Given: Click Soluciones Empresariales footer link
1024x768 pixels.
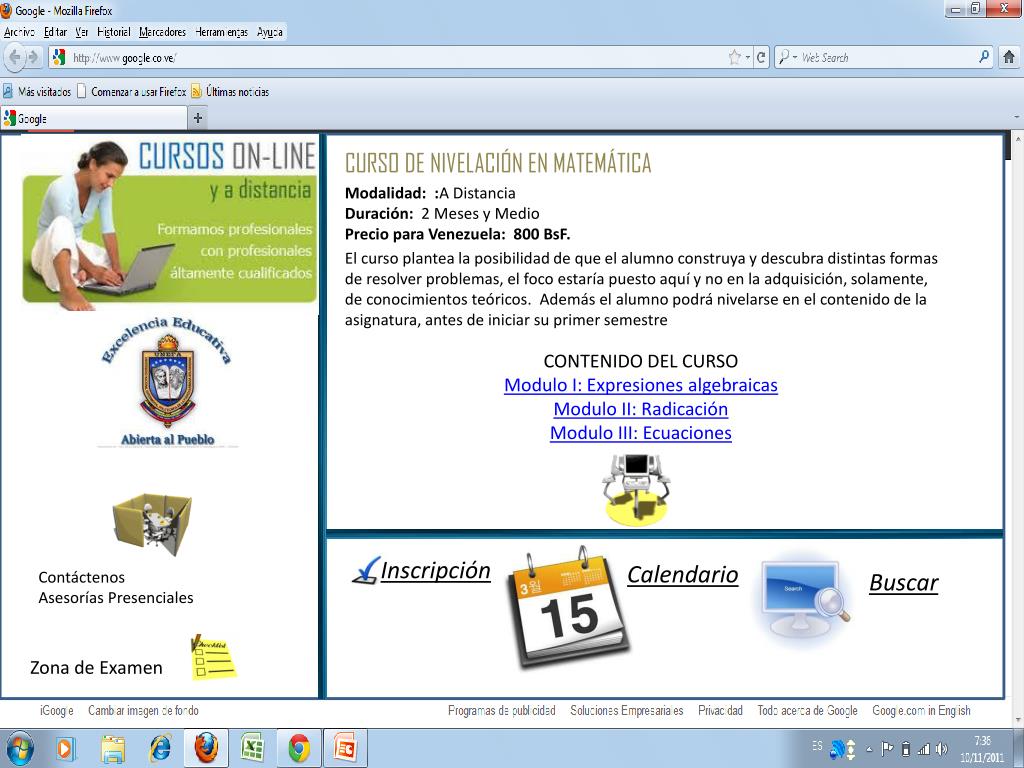Looking at the screenshot, I should point(626,710).
